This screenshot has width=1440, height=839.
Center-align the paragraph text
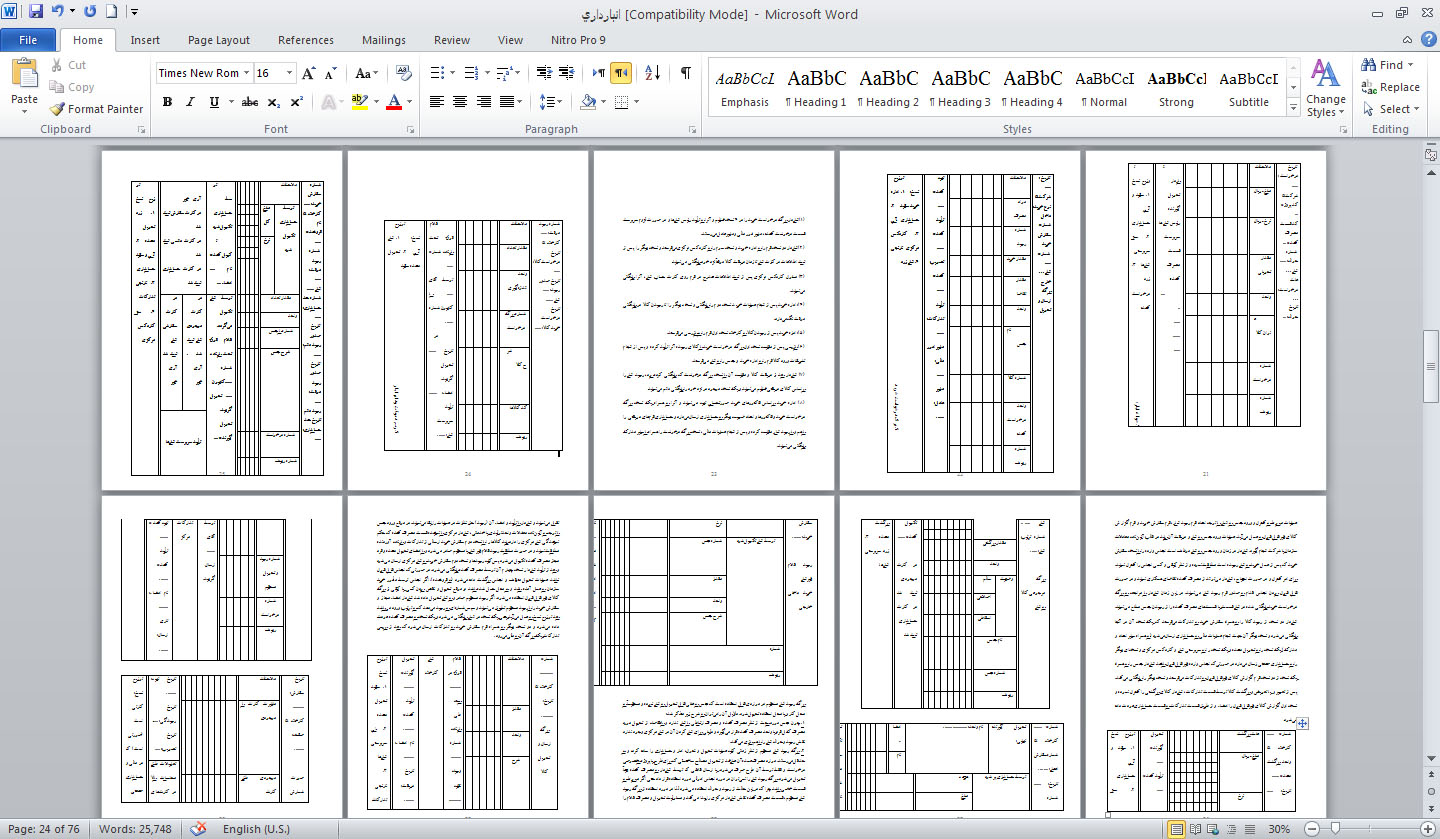(460, 102)
